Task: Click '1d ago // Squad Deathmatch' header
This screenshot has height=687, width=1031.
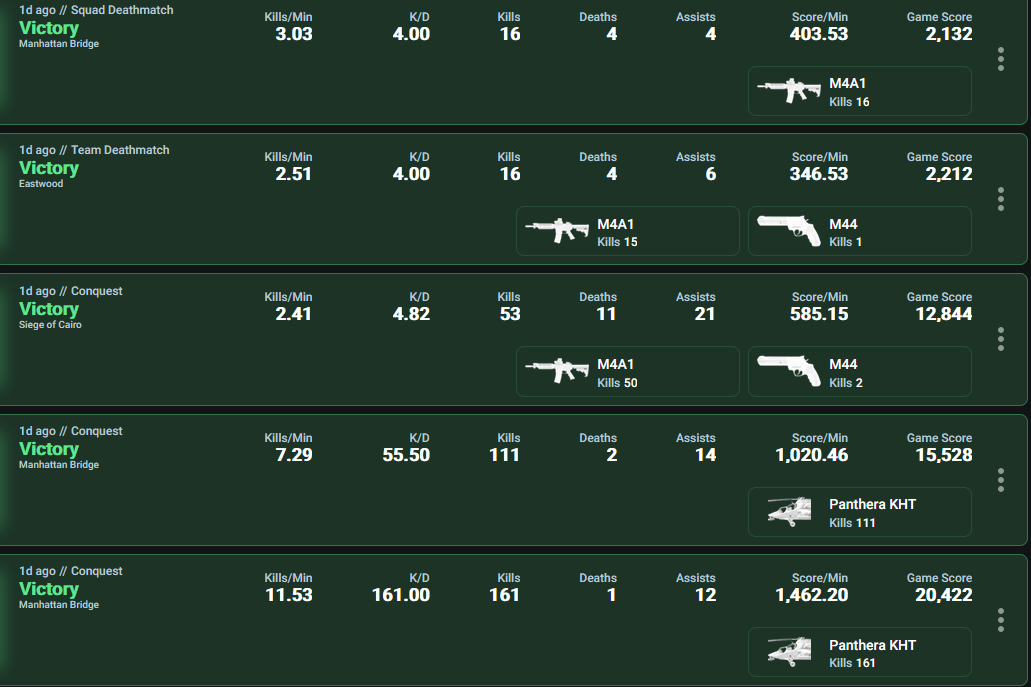Action: click(x=96, y=10)
